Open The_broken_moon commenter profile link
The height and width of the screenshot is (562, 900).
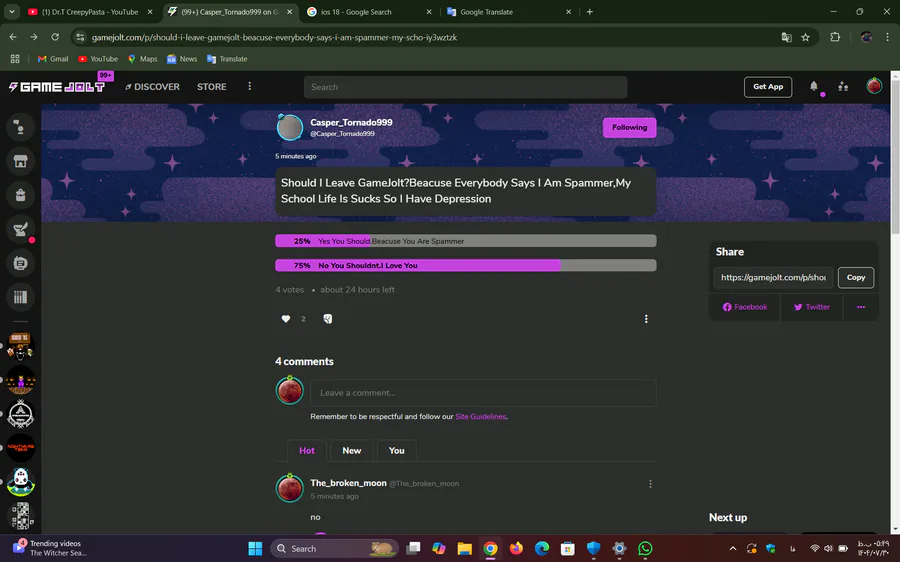tap(348, 483)
